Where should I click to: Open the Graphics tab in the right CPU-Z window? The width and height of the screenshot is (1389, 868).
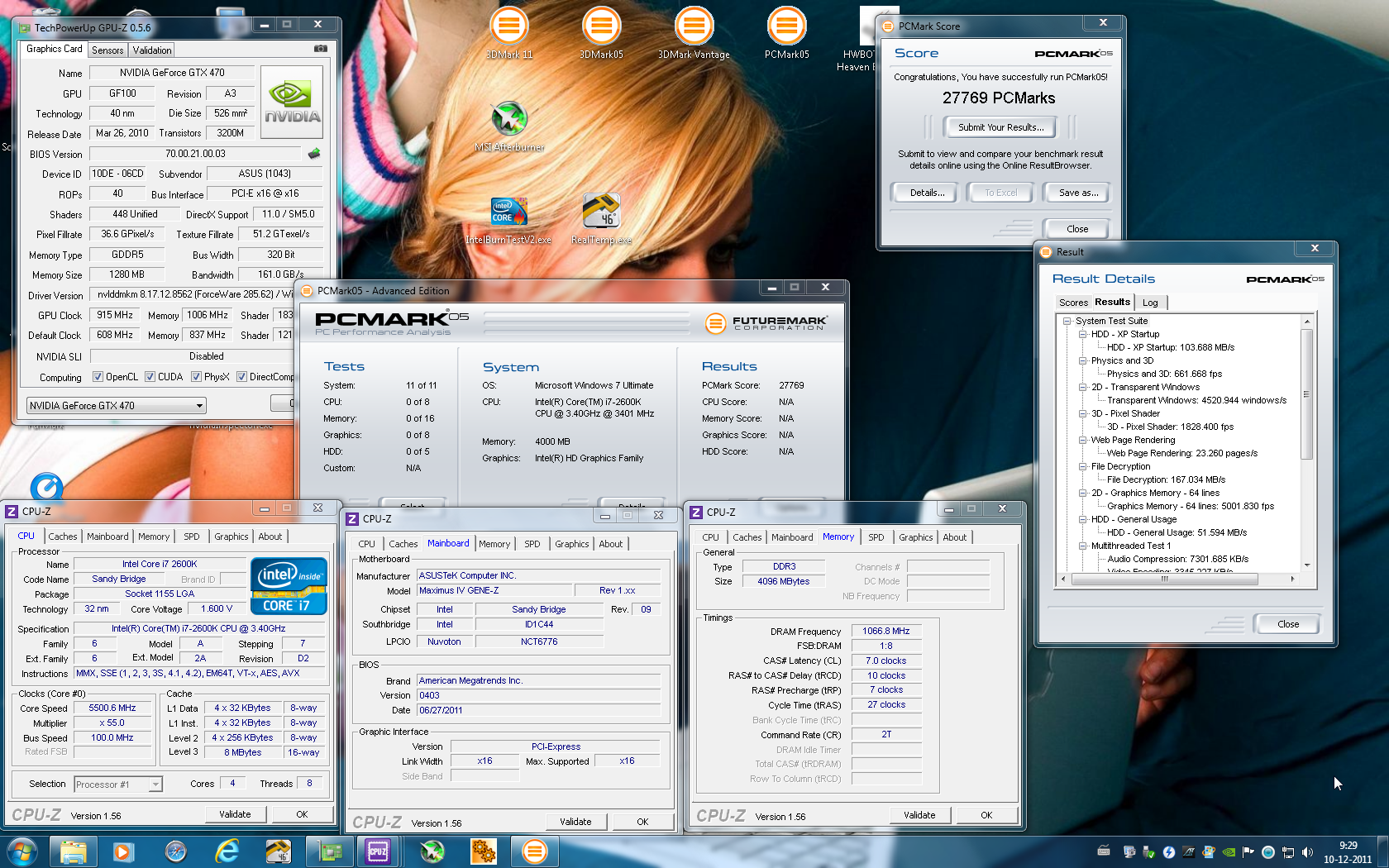point(915,537)
